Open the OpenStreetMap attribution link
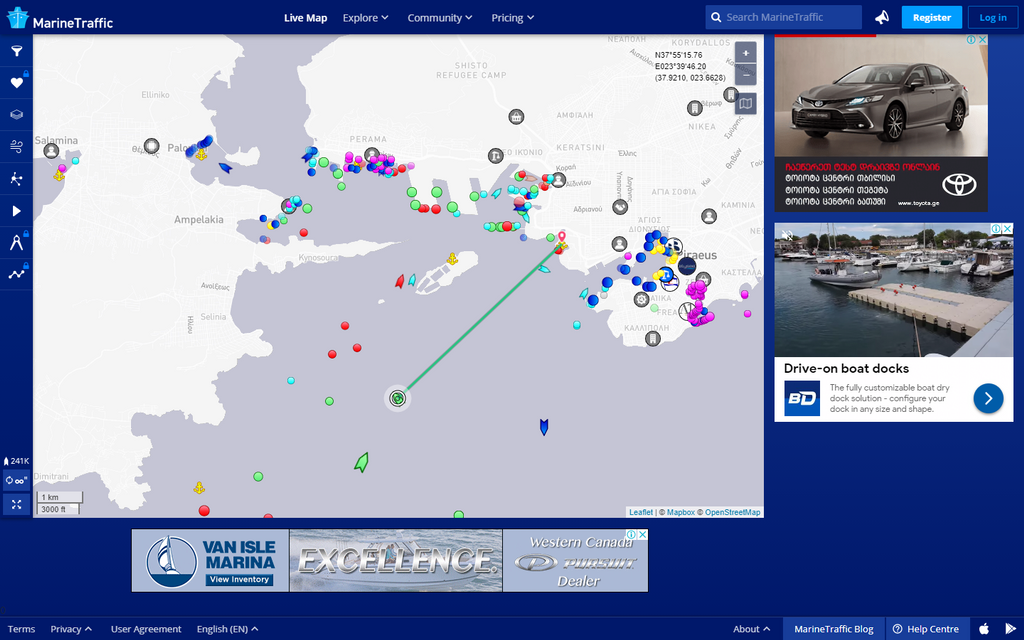The image size is (1024, 640). (x=732, y=512)
